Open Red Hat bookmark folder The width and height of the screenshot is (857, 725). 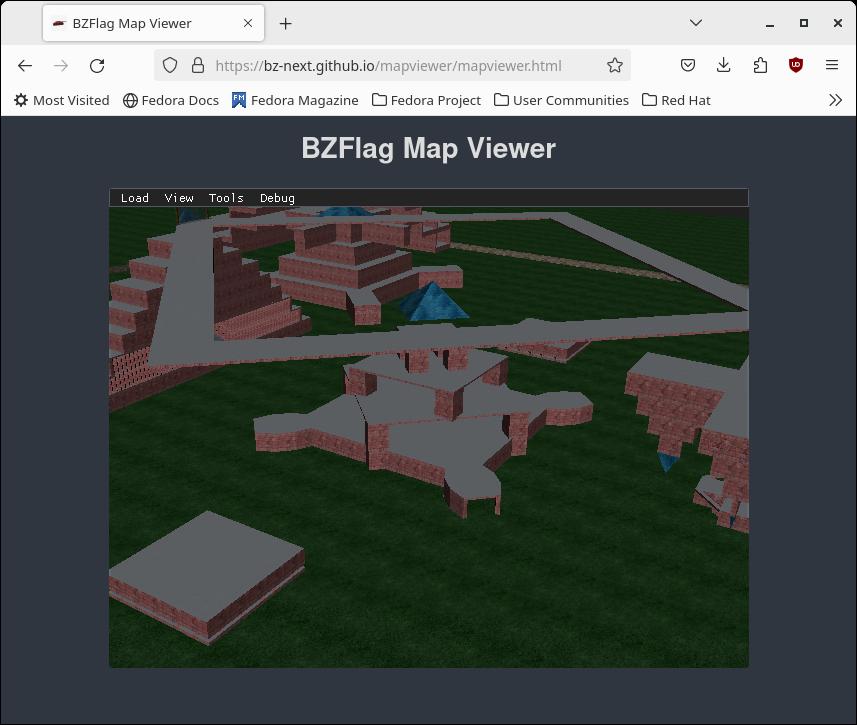(676, 101)
